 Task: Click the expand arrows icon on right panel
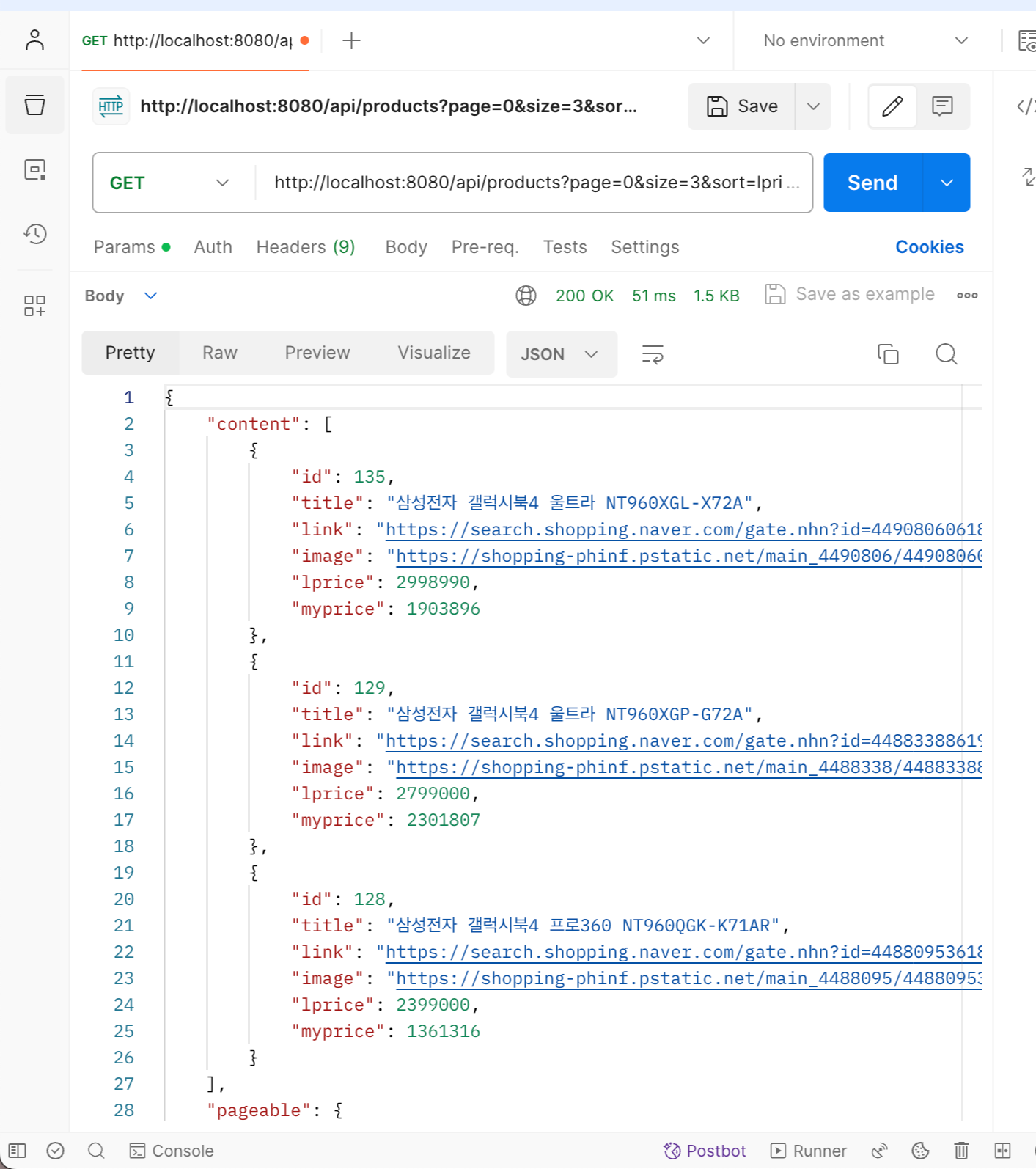(1028, 176)
